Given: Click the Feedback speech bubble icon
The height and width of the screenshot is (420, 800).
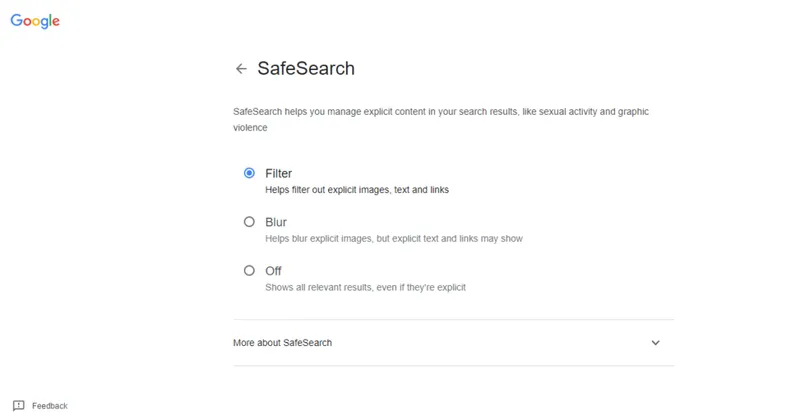Looking at the screenshot, I should pos(18,406).
